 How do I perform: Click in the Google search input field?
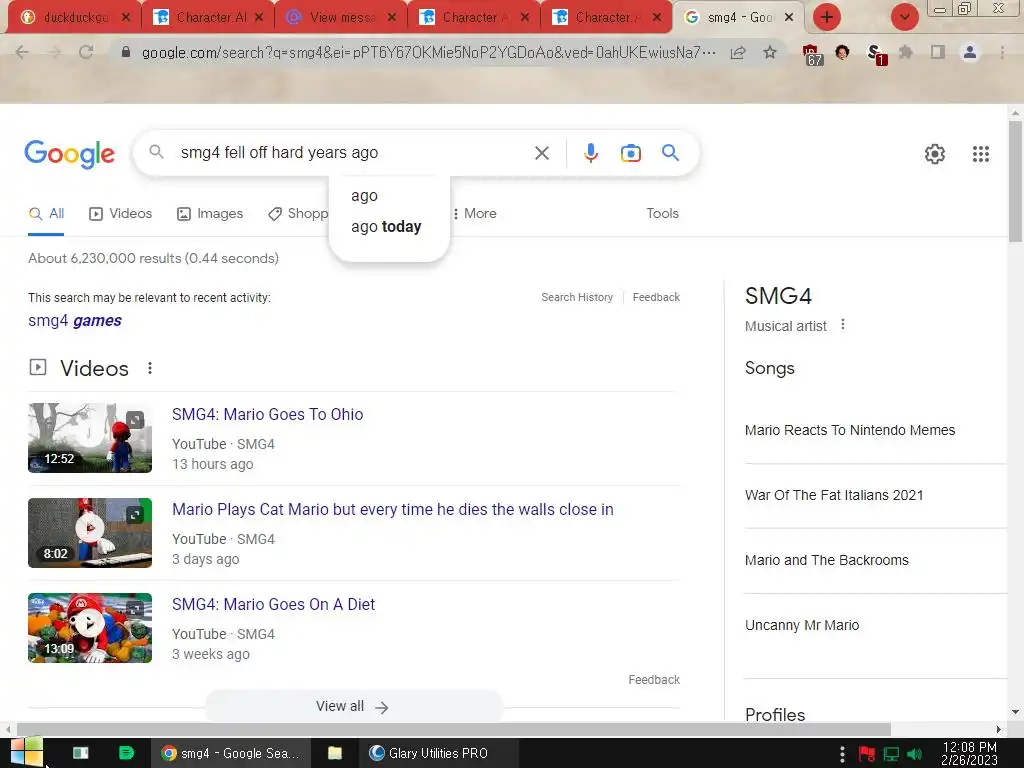[x=353, y=153]
